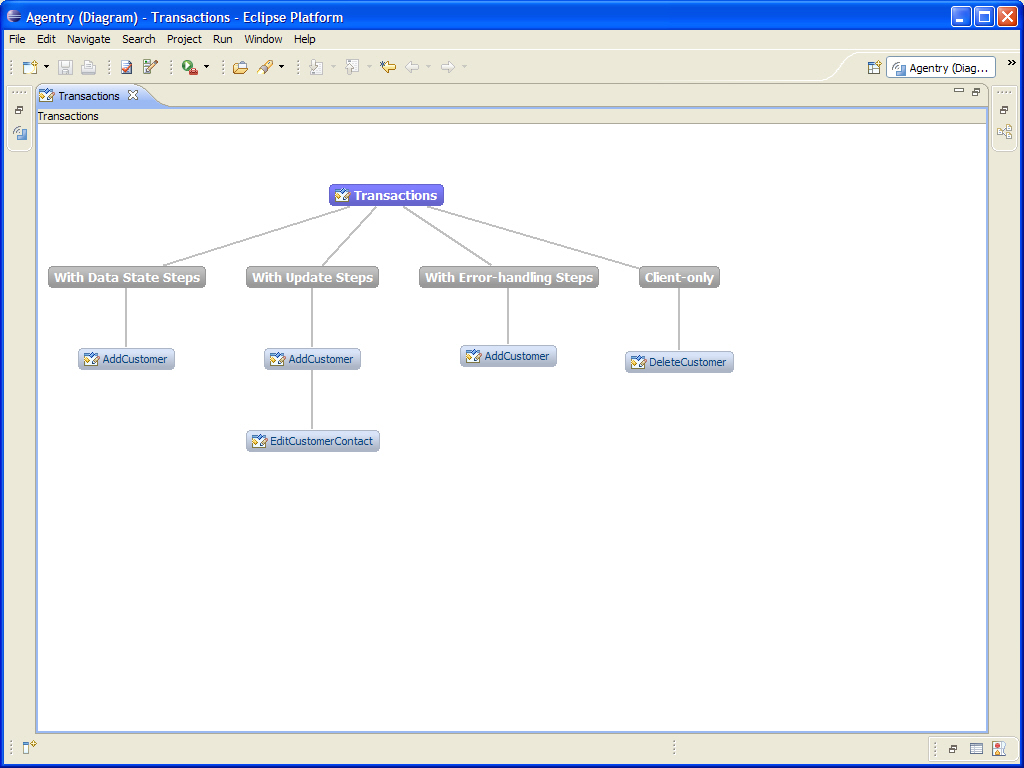Click the flashlight search toolbar icon
Image resolution: width=1024 pixels, height=768 pixels.
(x=264, y=67)
